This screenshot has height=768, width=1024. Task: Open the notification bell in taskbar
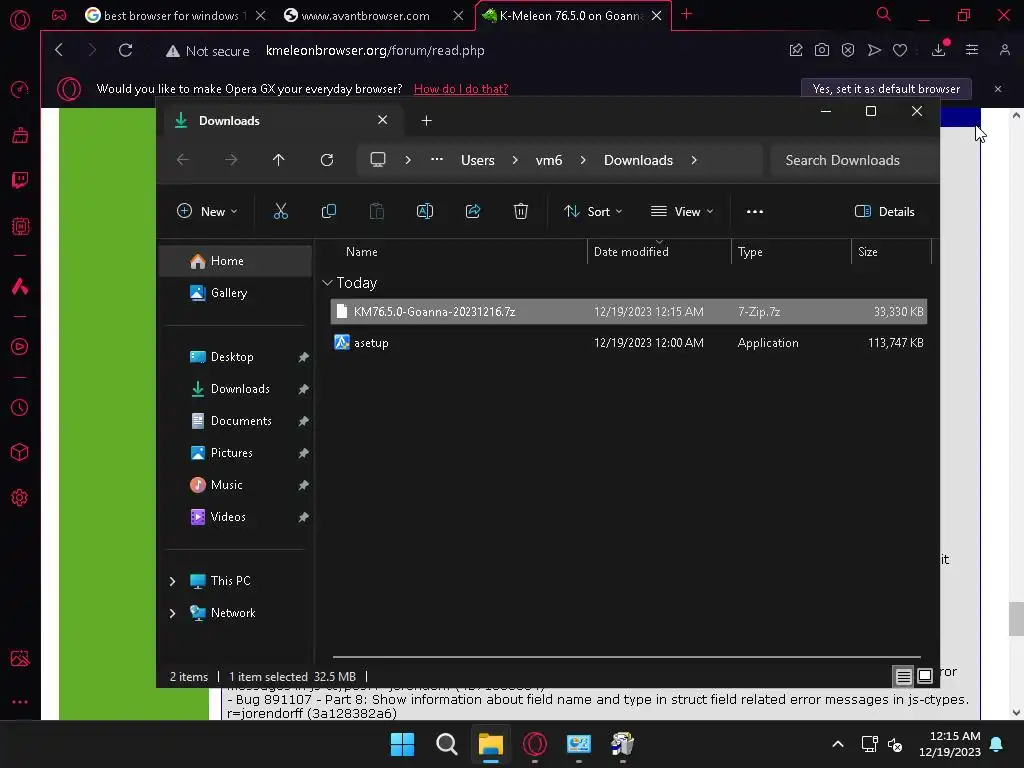997,744
